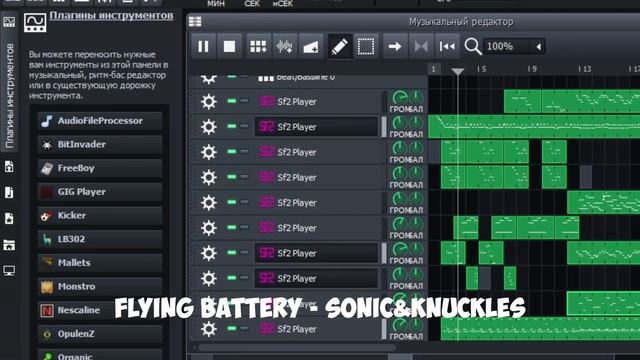Toggle the auto-scrolling arrow button

pyautogui.click(x=395, y=47)
